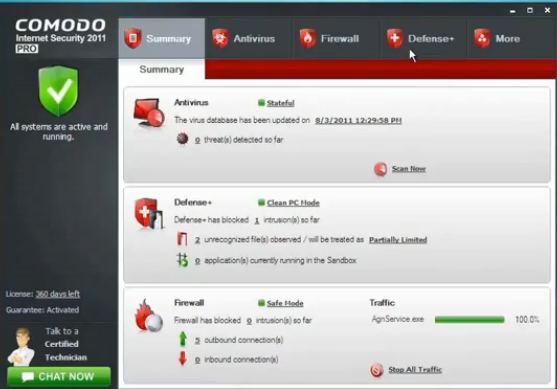Select the Summary sub-tab label
557x389 pixels.
[x=162, y=69]
